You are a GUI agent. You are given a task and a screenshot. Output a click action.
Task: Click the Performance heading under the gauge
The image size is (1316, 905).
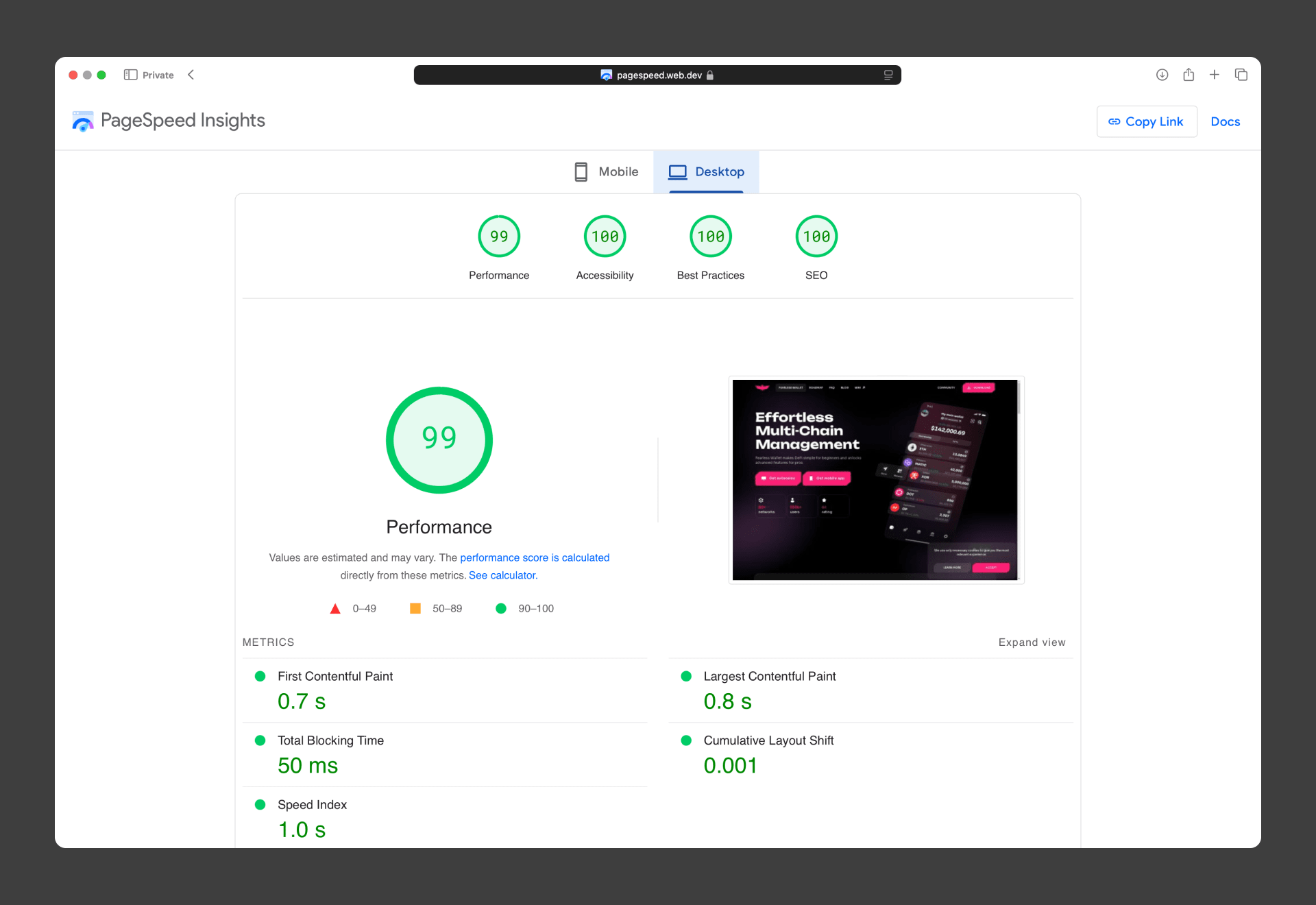pyautogui.click(x=439, y=527)
